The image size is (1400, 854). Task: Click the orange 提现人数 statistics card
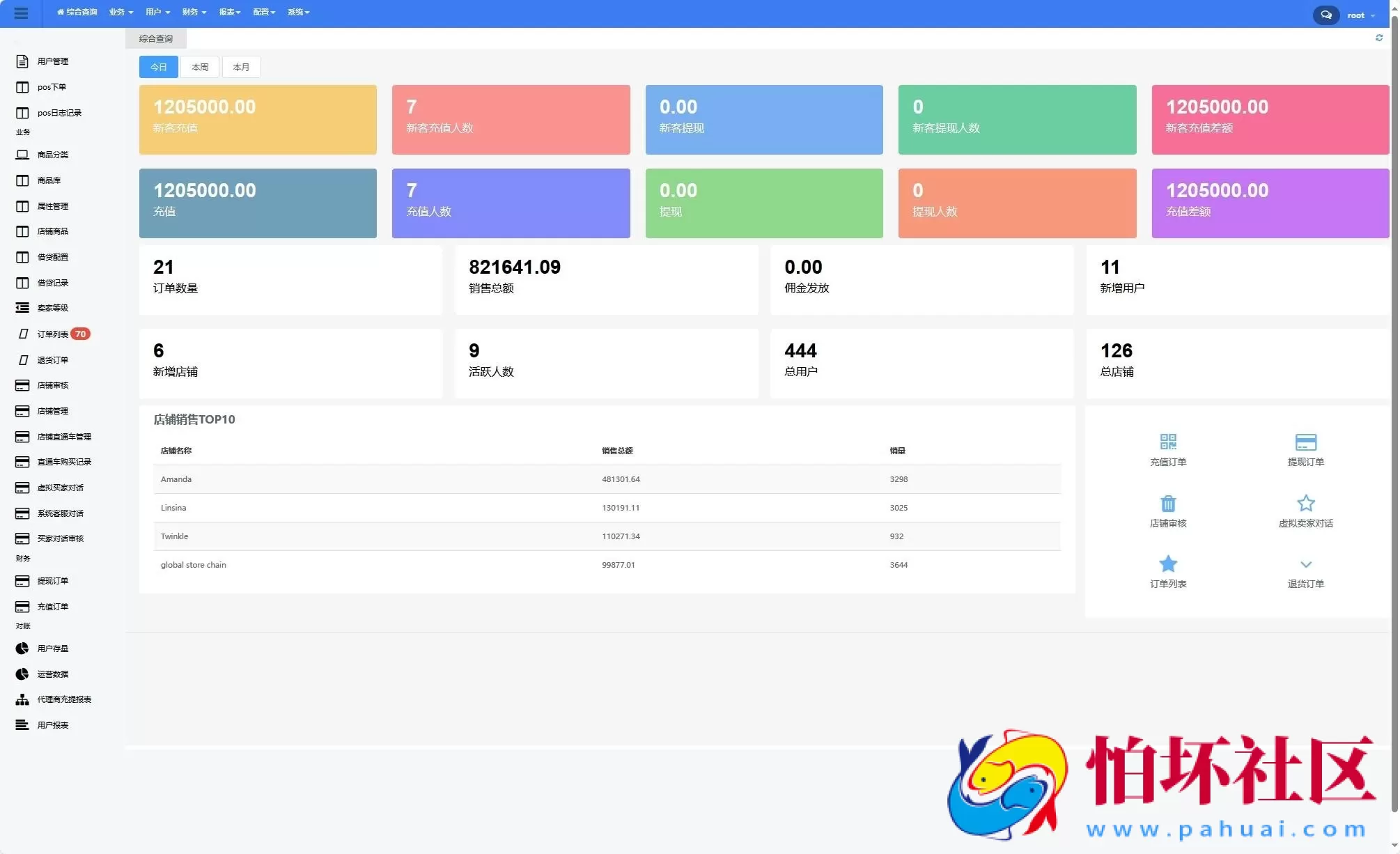[1016, 203]
